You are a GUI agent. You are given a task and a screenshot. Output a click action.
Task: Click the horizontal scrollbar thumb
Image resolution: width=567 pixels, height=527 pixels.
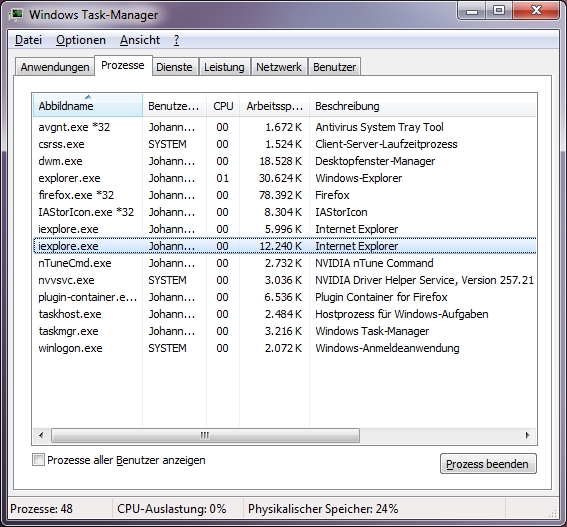click(x=205, y=435)
